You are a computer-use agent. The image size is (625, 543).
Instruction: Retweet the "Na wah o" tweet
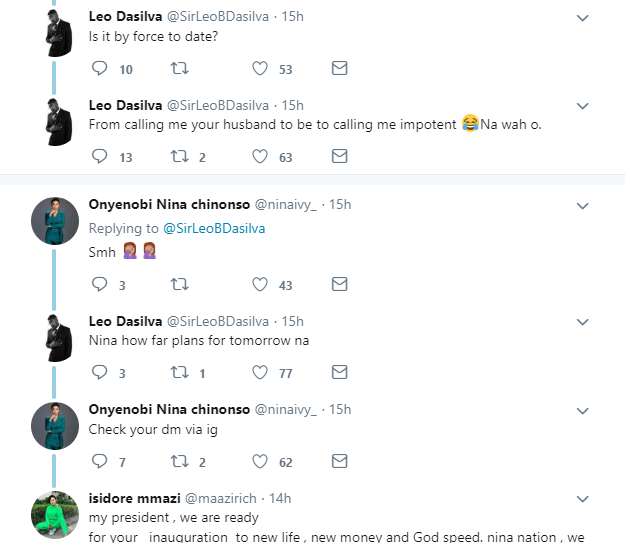[182, 156]
